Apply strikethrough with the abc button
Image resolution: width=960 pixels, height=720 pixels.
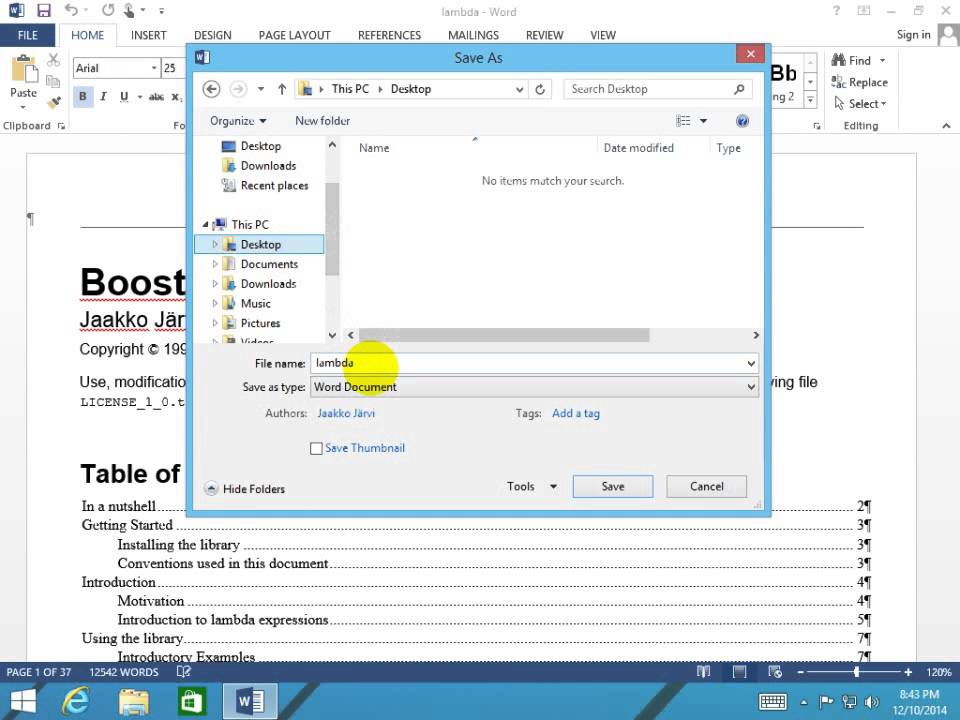pos(156,97)
